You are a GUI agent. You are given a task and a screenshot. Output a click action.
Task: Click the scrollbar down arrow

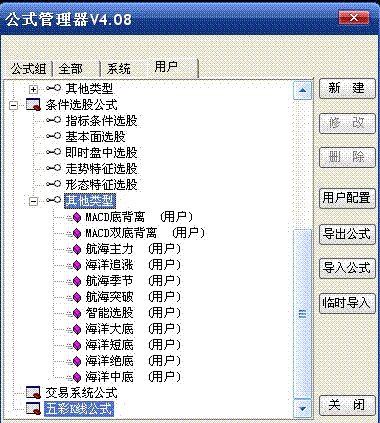coord(303,408)
